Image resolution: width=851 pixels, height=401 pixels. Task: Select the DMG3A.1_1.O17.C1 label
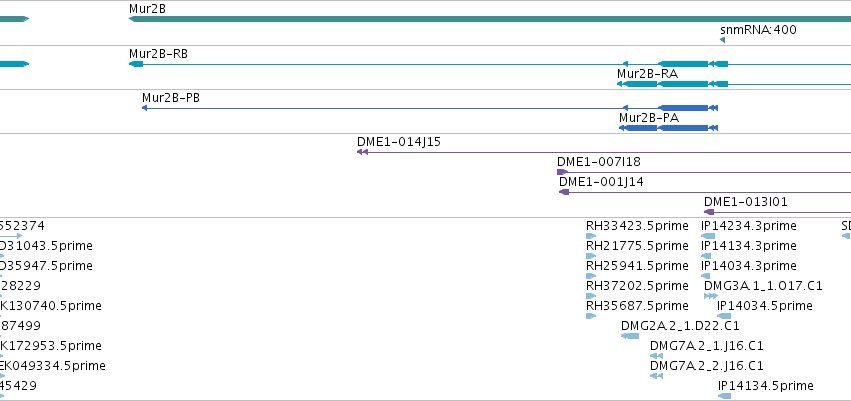[763, 286]
